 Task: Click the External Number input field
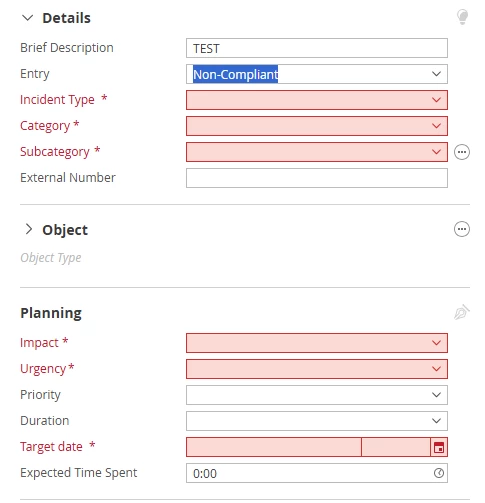pos(317,178)
